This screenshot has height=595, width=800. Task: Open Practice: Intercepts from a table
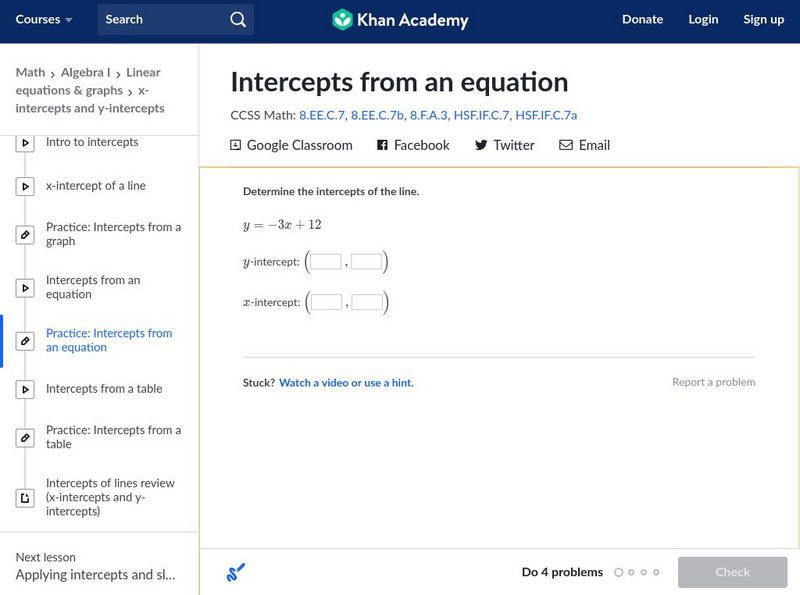pos(113,437)
